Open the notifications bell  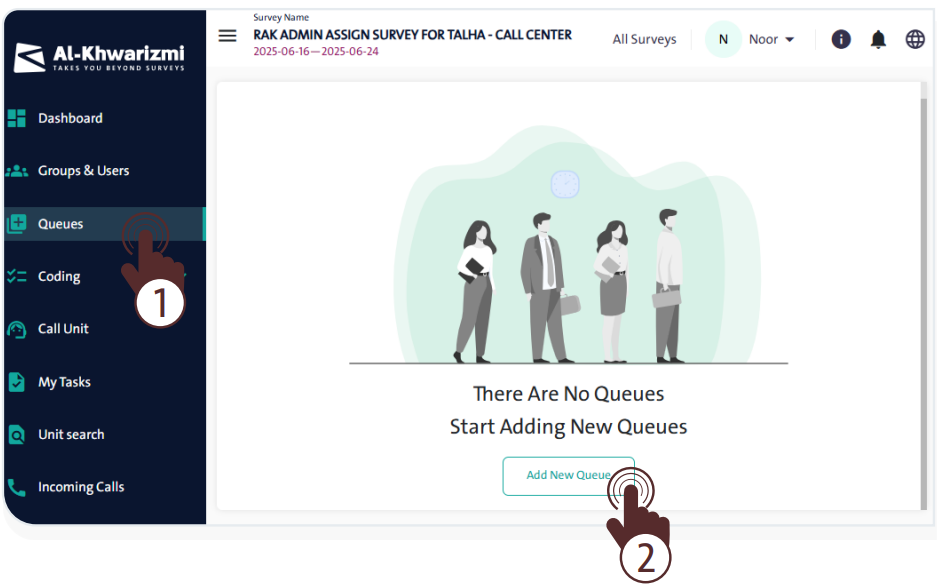coord(878,39)
